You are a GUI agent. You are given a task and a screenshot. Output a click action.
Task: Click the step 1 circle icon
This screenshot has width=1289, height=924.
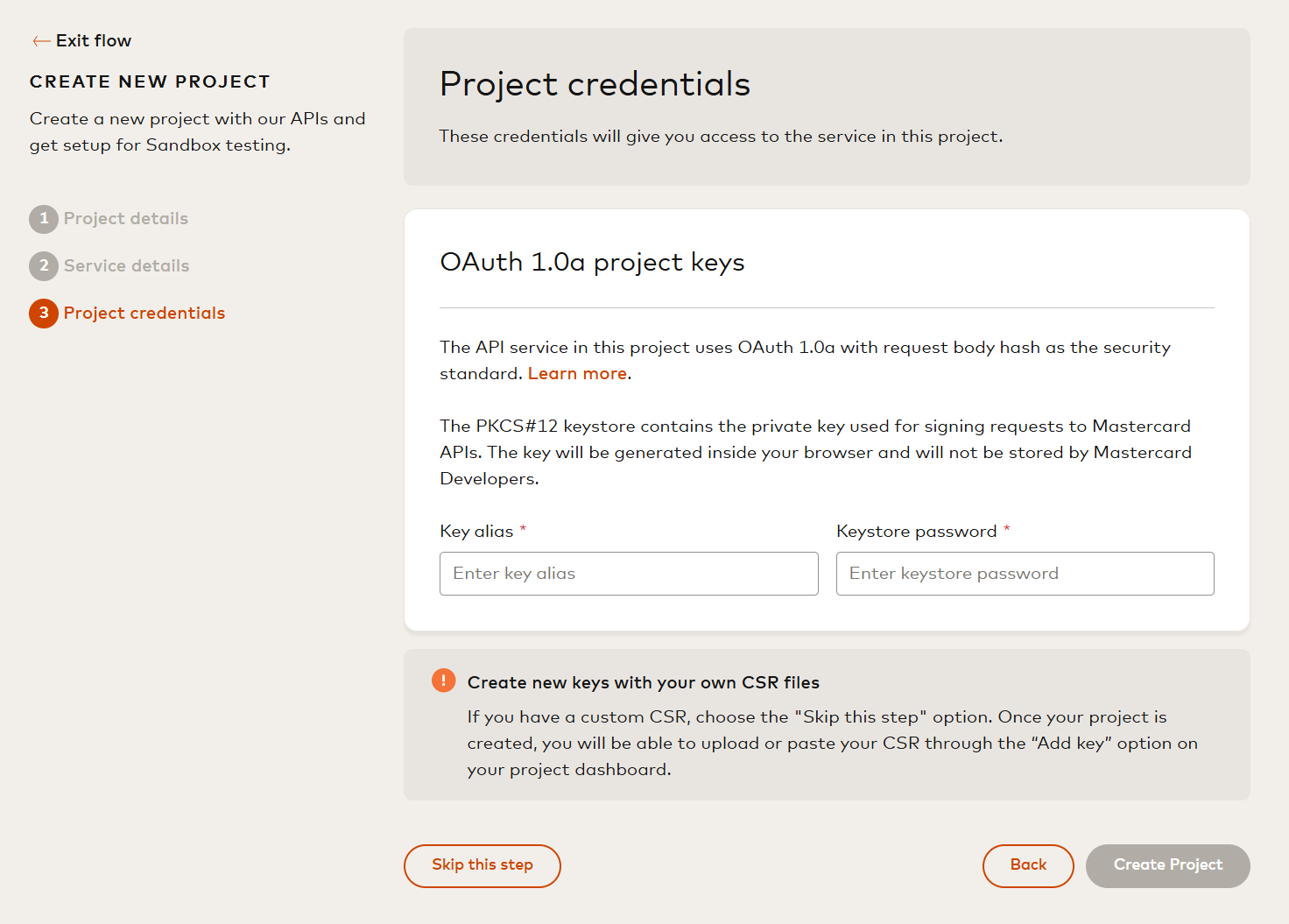pos(44,219)
